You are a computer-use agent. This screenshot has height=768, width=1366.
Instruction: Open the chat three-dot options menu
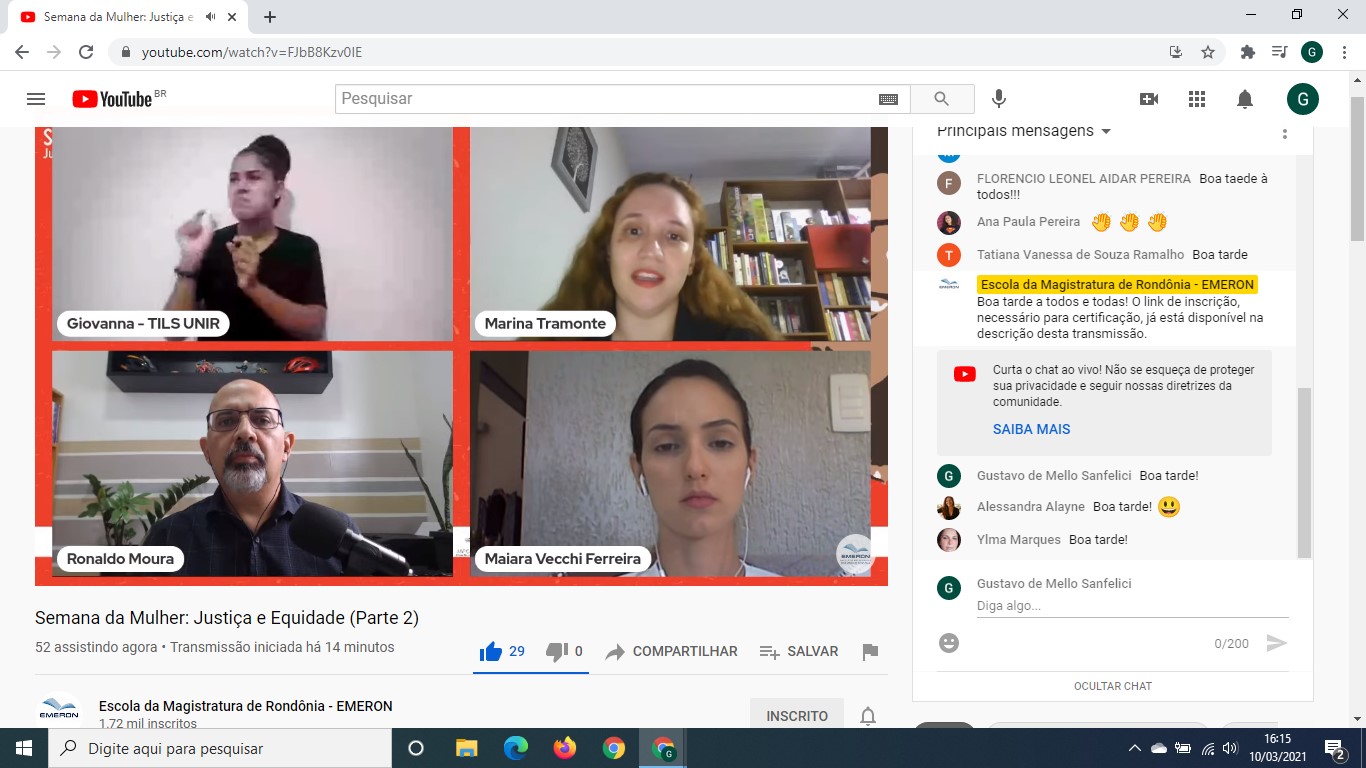tap(1285, 133)
